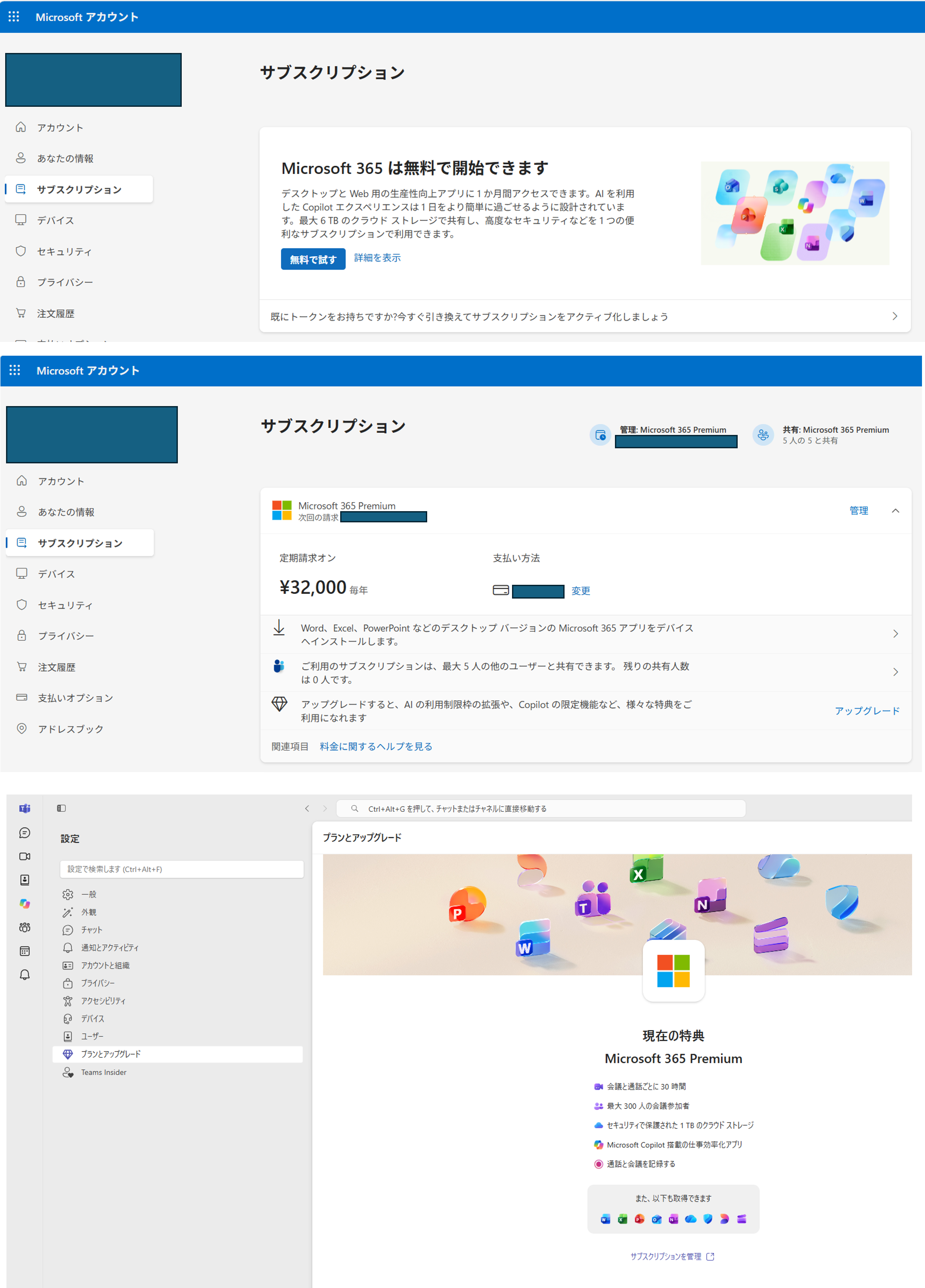Click アップグレード link
The width and height of the screenshot is (925, 1288).
867,711
